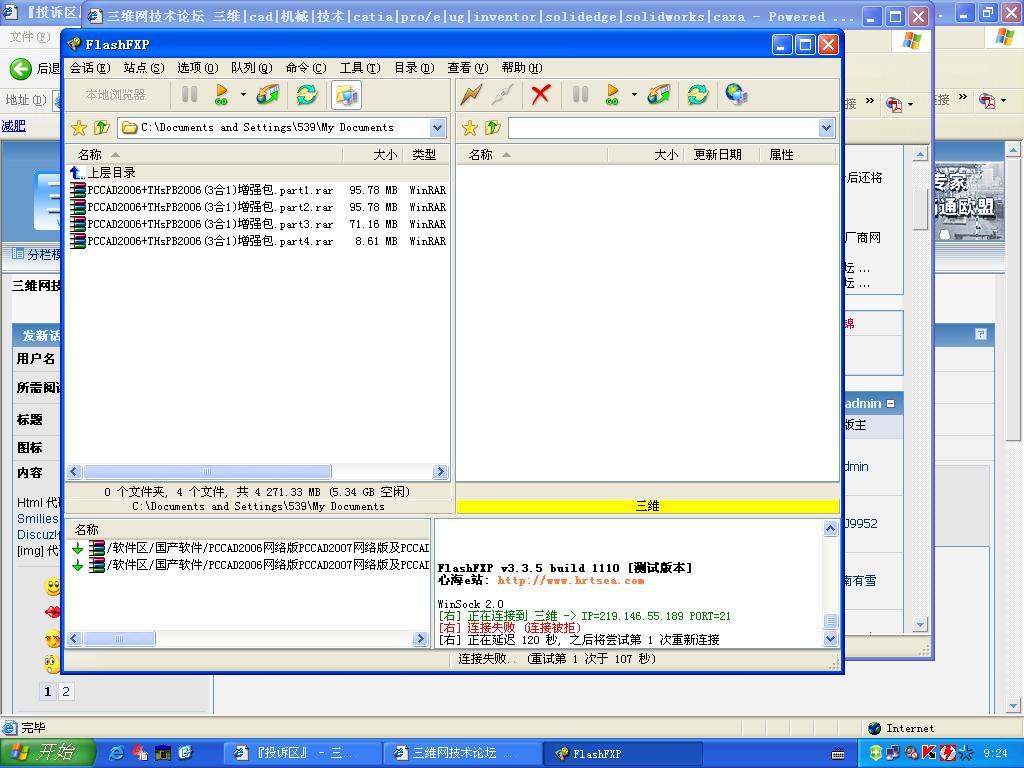Screen dimensions: 1024x768
Task: Click log pane scroll down arrow
Action: click(x=830, y=639)
